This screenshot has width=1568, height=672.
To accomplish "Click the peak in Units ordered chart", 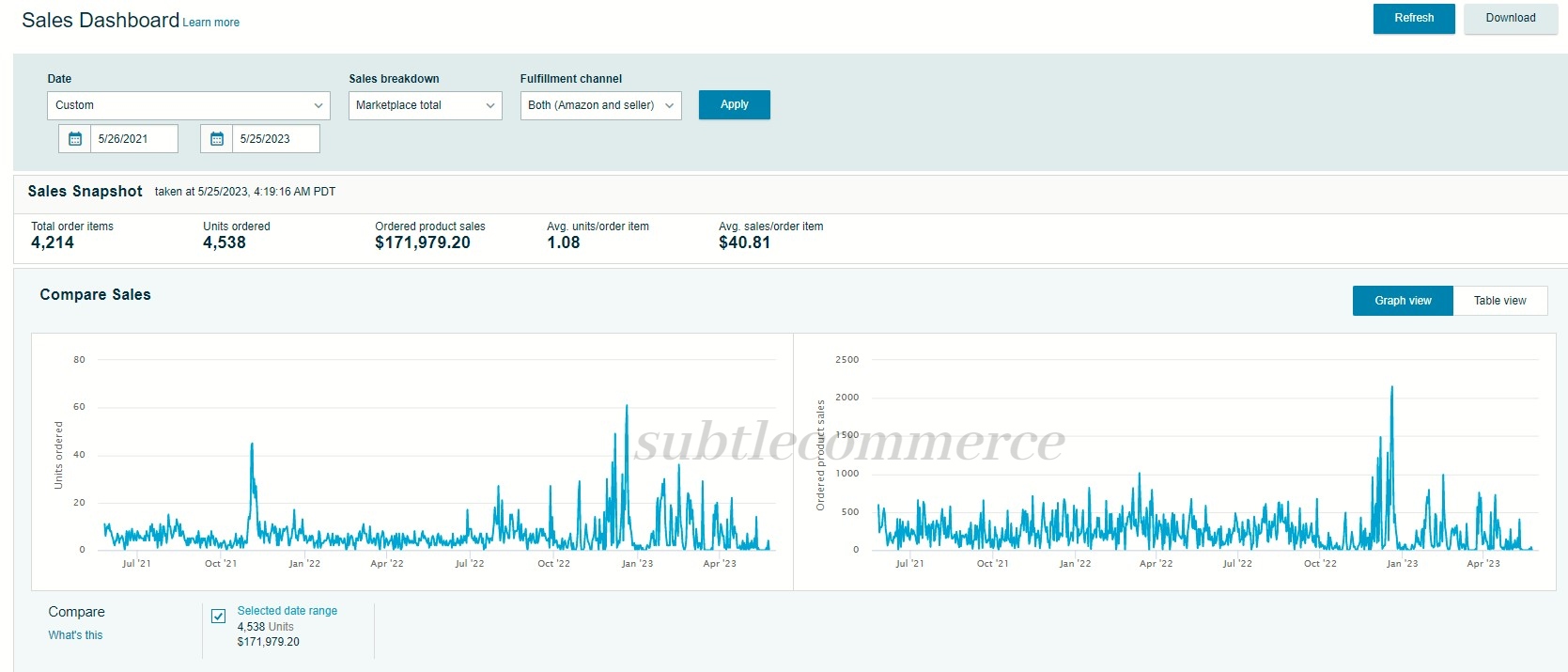I will (627, 406).
